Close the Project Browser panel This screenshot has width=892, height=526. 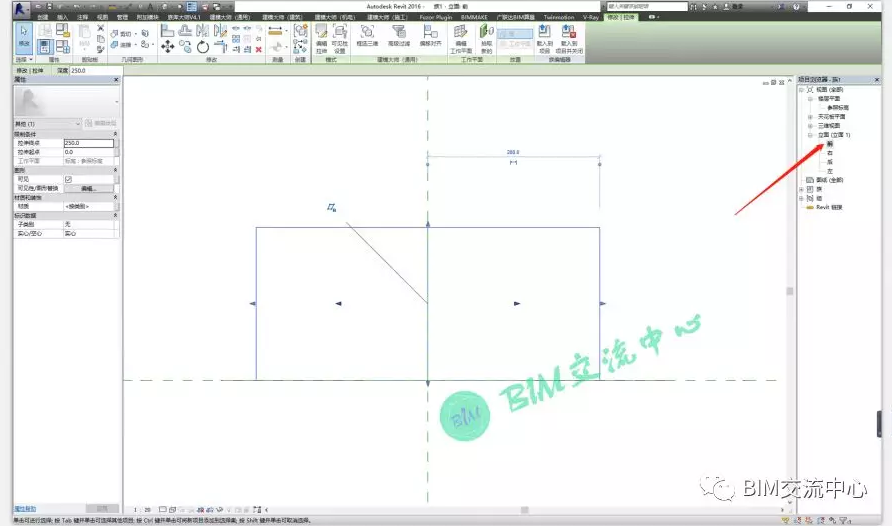pos(877,80)
